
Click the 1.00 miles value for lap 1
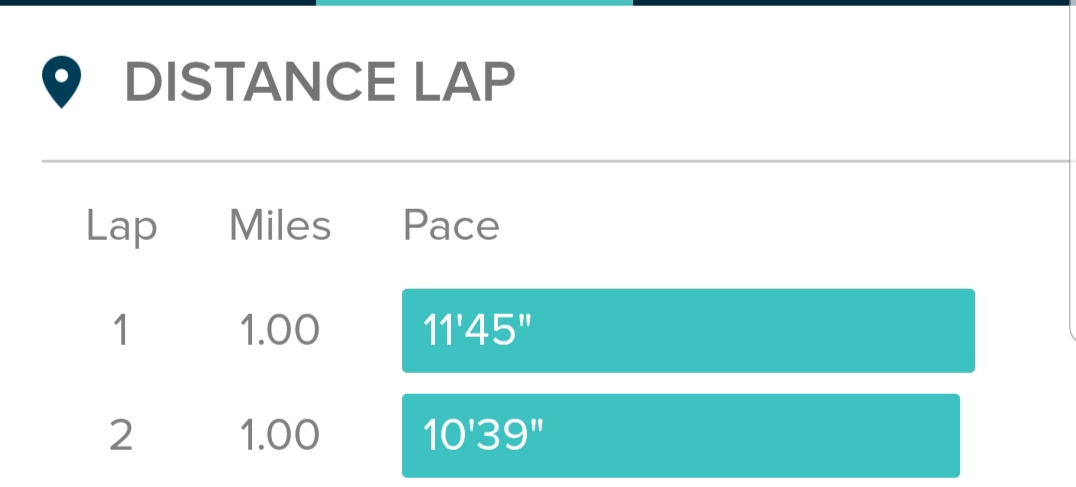click(280, 330)
